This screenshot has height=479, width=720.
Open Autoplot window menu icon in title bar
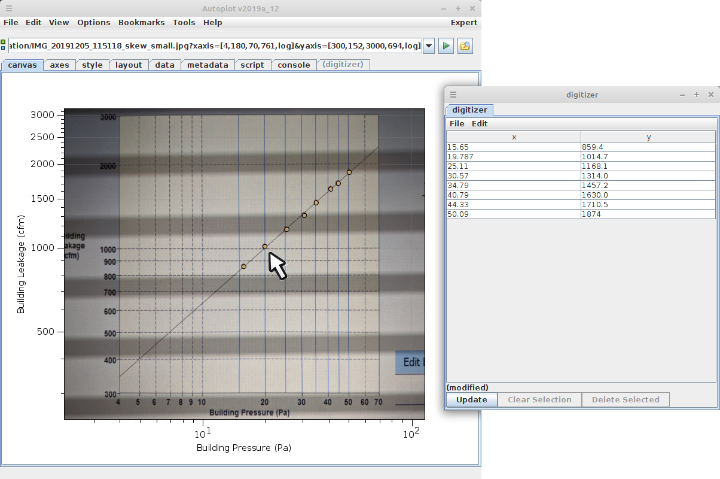[9, 8]
